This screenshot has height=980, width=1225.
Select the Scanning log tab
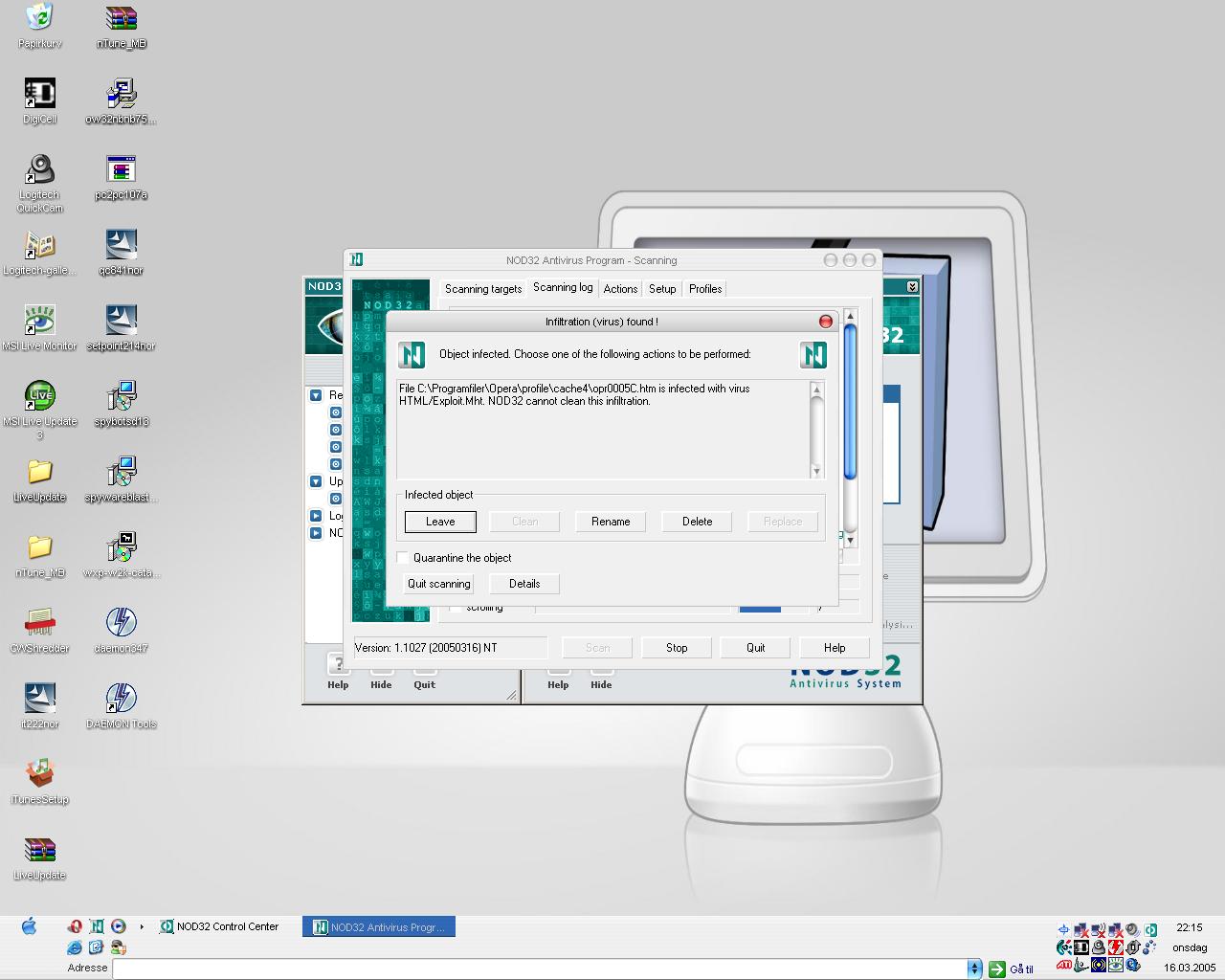point(563,287)
